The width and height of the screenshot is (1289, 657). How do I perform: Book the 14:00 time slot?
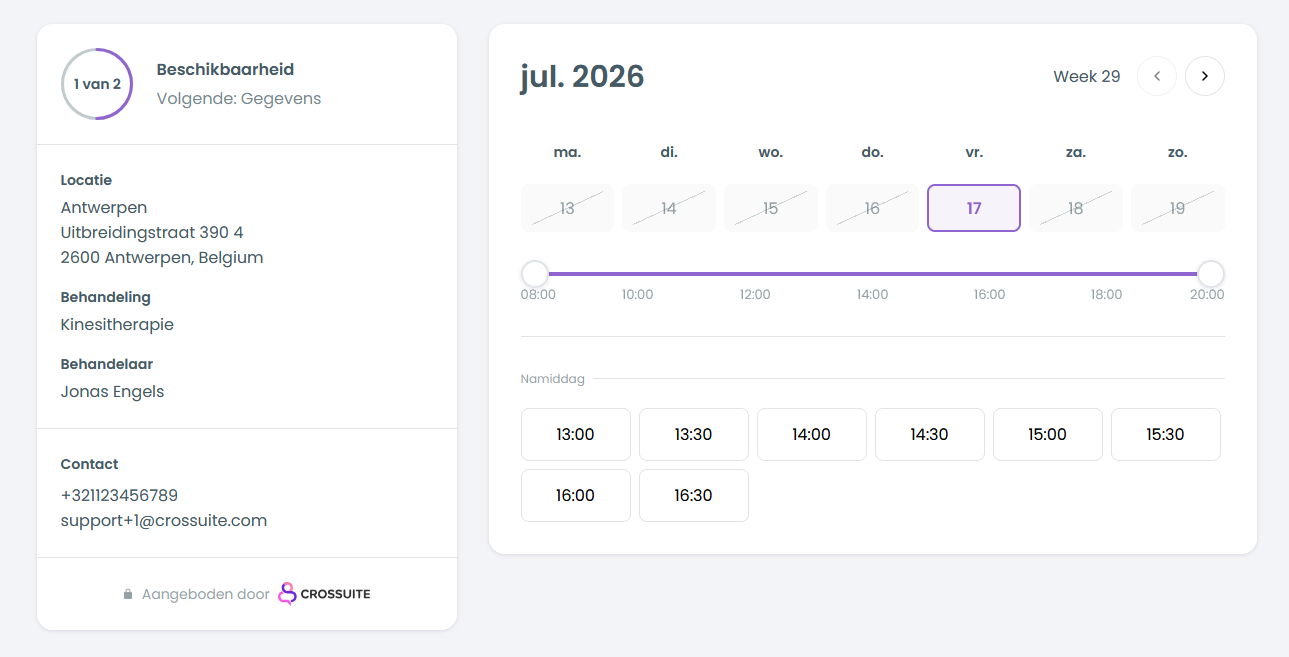tap(812, 435)
